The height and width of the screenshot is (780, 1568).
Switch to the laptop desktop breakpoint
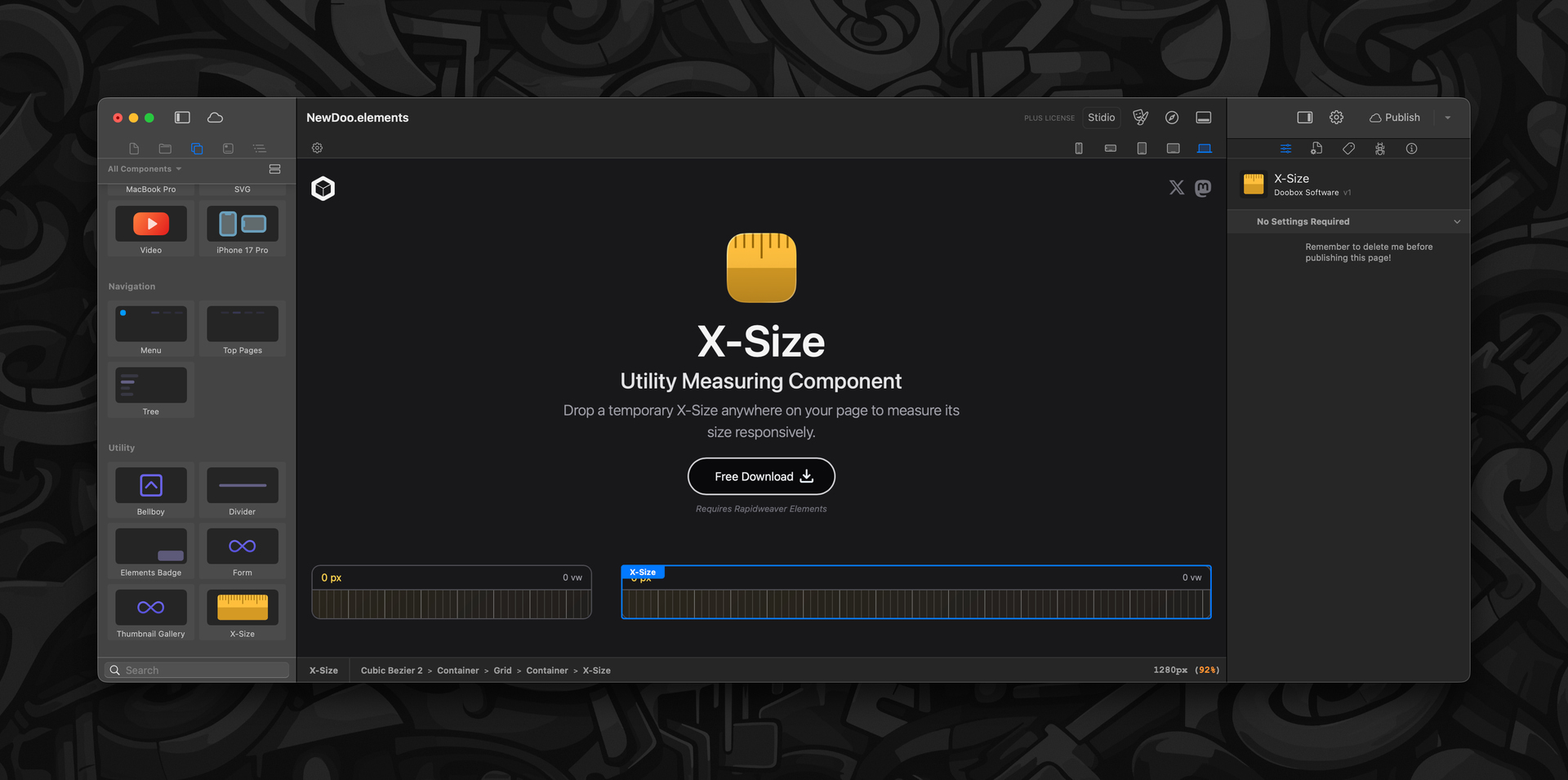coord(1205,149)
